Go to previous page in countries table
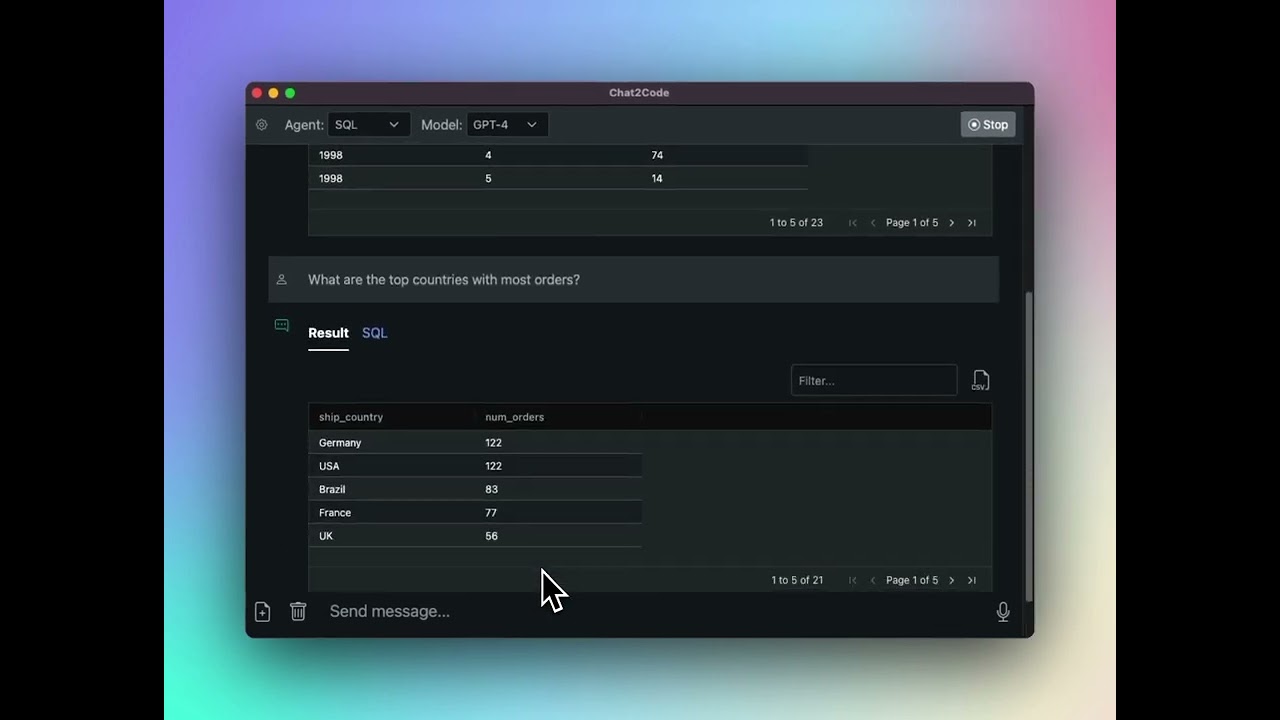Viewport: 1280px width, 720px height. [x=873, y=580]
